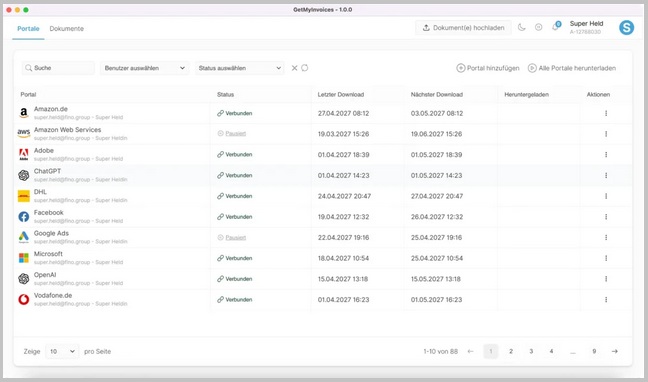The width and height of the screenshot is (648, 382).
Task: Click Portal hinzufügen button
Action: click(488, 68)
